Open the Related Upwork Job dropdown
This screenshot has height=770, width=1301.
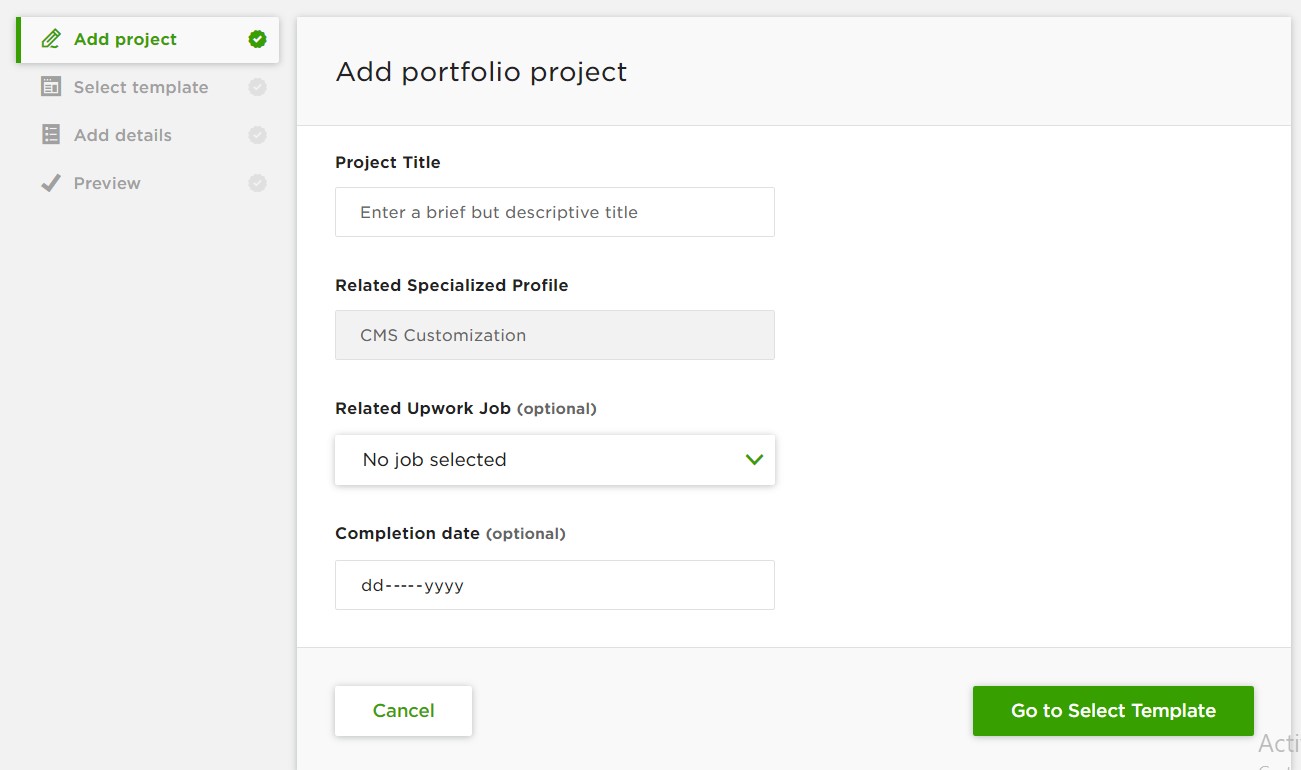pyautogui.click(x=554, y=460)
